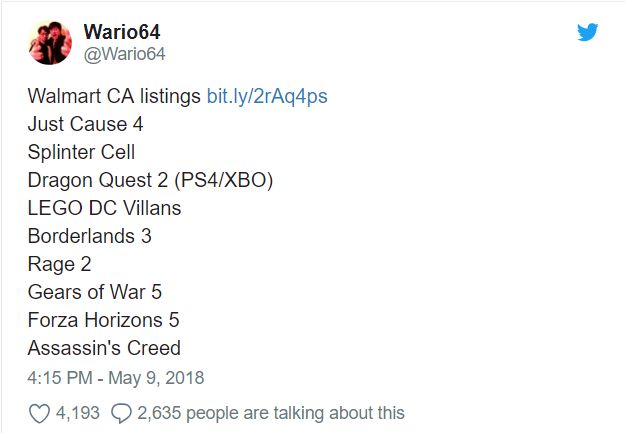Like the tweet with the heart icon
This screenshot has height=433, width=625.
coord(39,412)
